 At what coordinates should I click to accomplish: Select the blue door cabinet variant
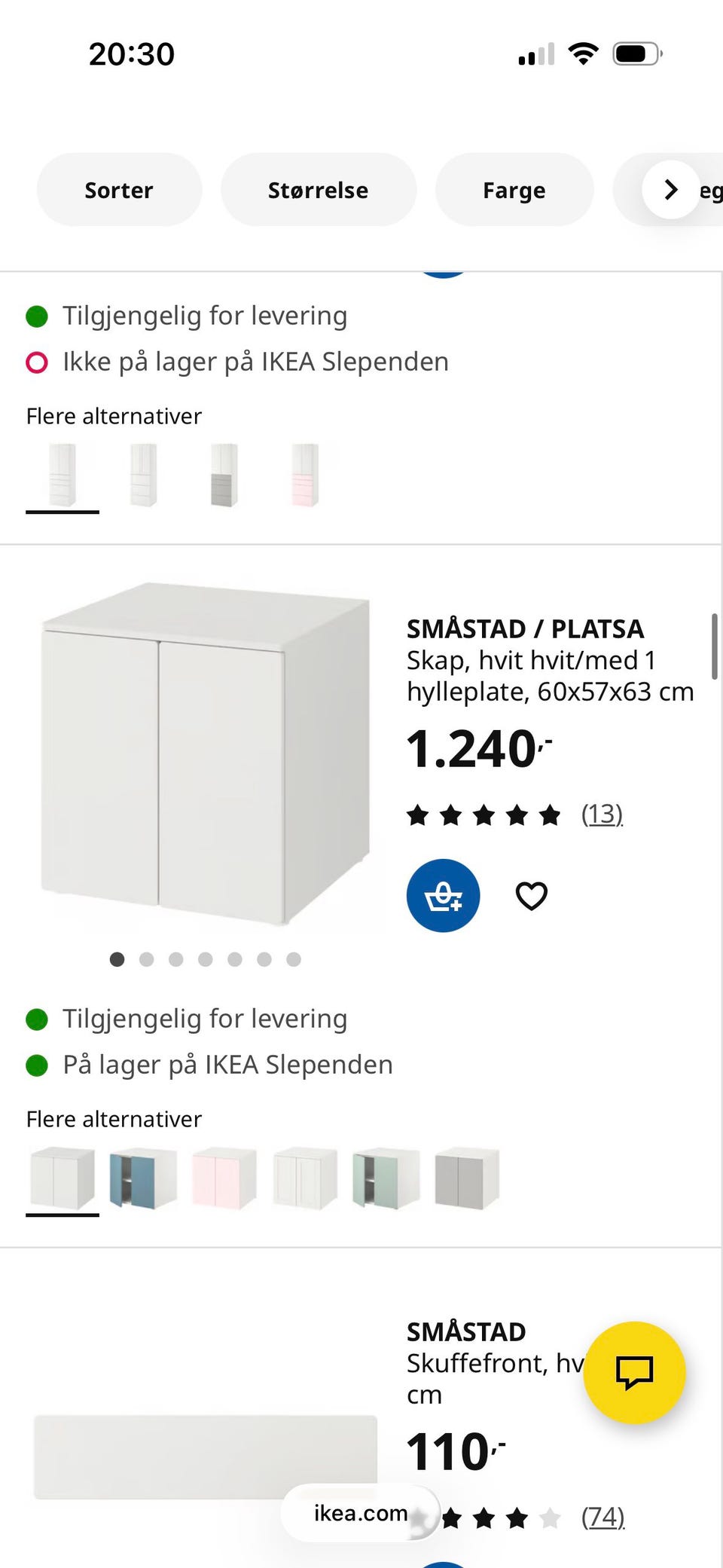pos(143,1178)
